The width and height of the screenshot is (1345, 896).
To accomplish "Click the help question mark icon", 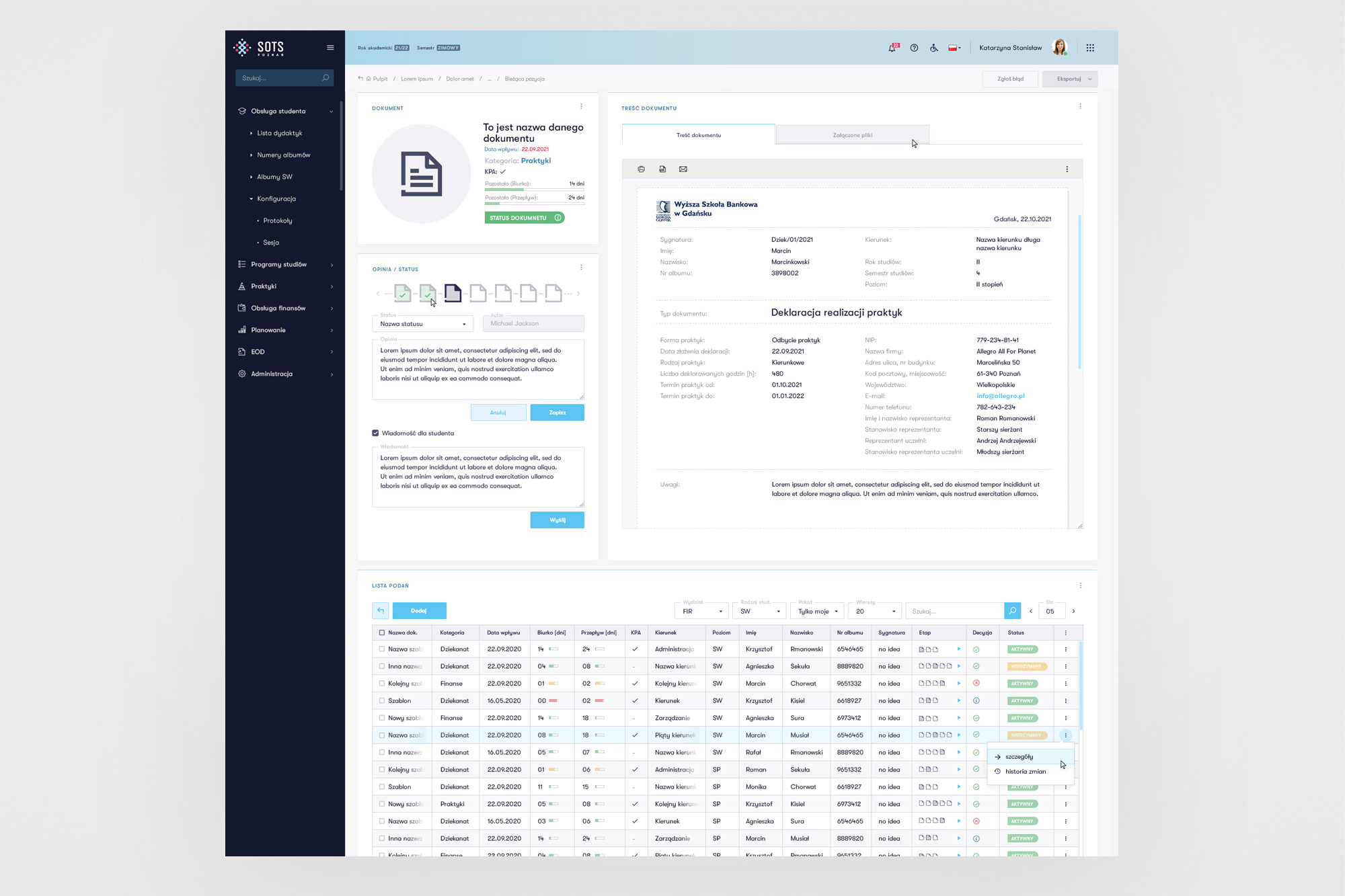I will [x=914, y=48].
